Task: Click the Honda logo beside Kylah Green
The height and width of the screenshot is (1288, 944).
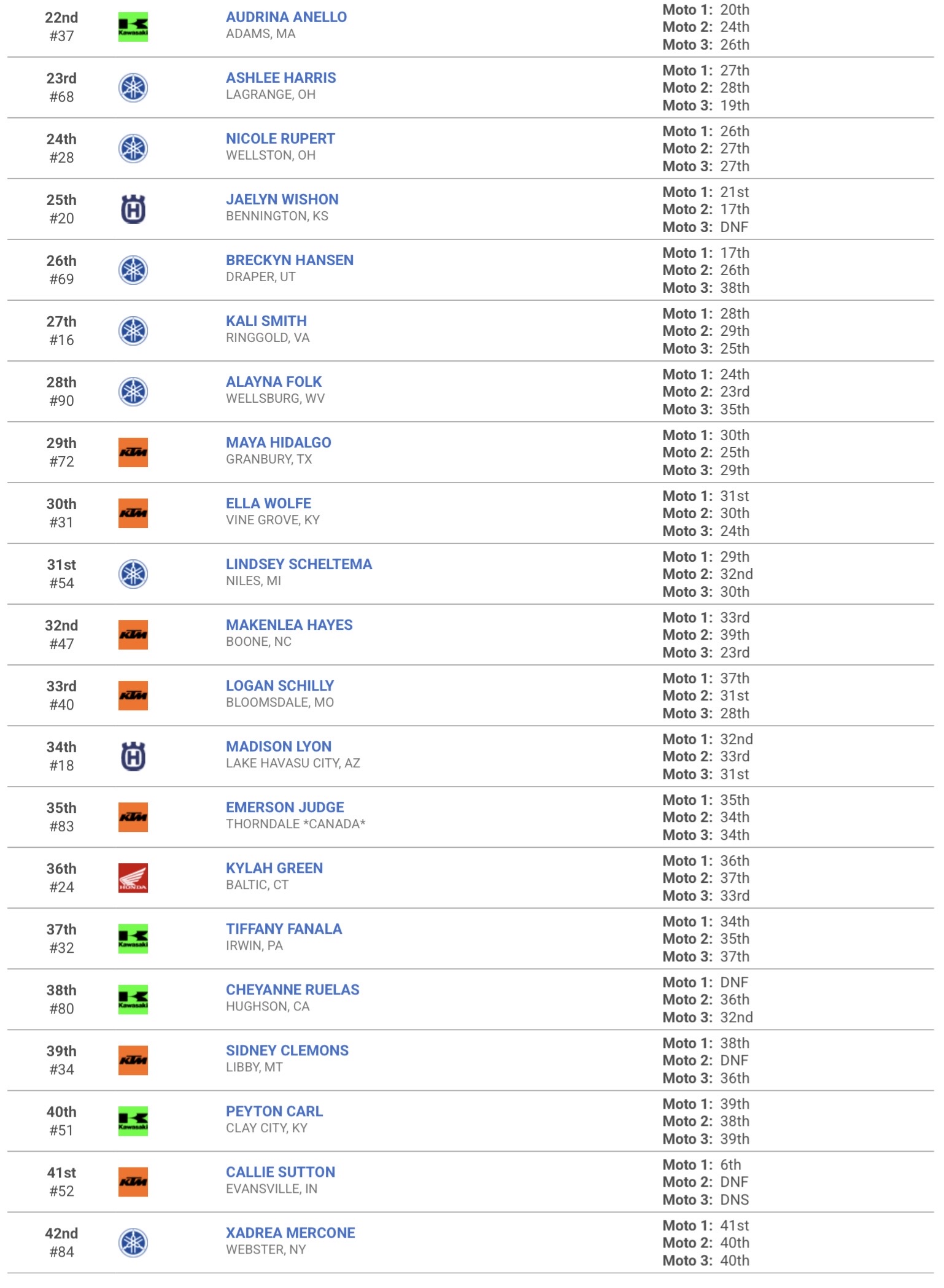Action: [x=133, y=878]
